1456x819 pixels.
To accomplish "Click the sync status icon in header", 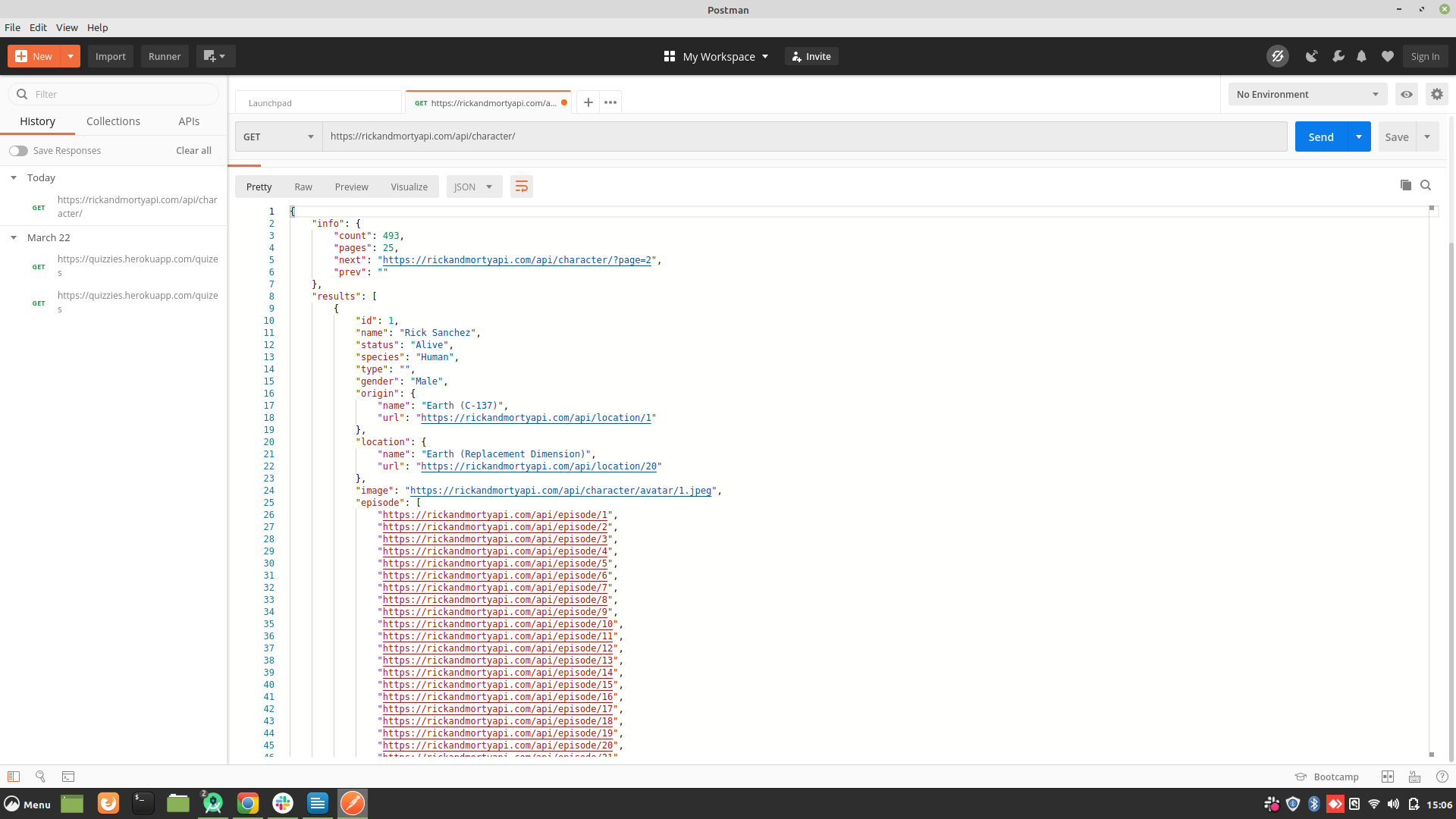I will pos(1278,56).
